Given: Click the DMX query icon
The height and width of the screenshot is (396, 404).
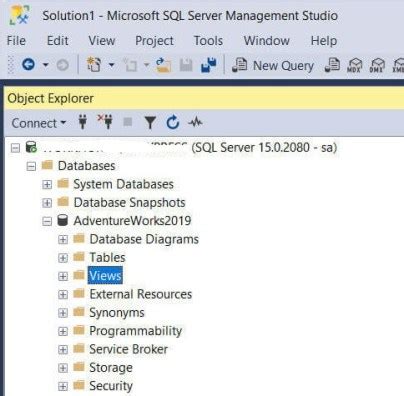Looking at the screenshot, I should tap(377, 65).
